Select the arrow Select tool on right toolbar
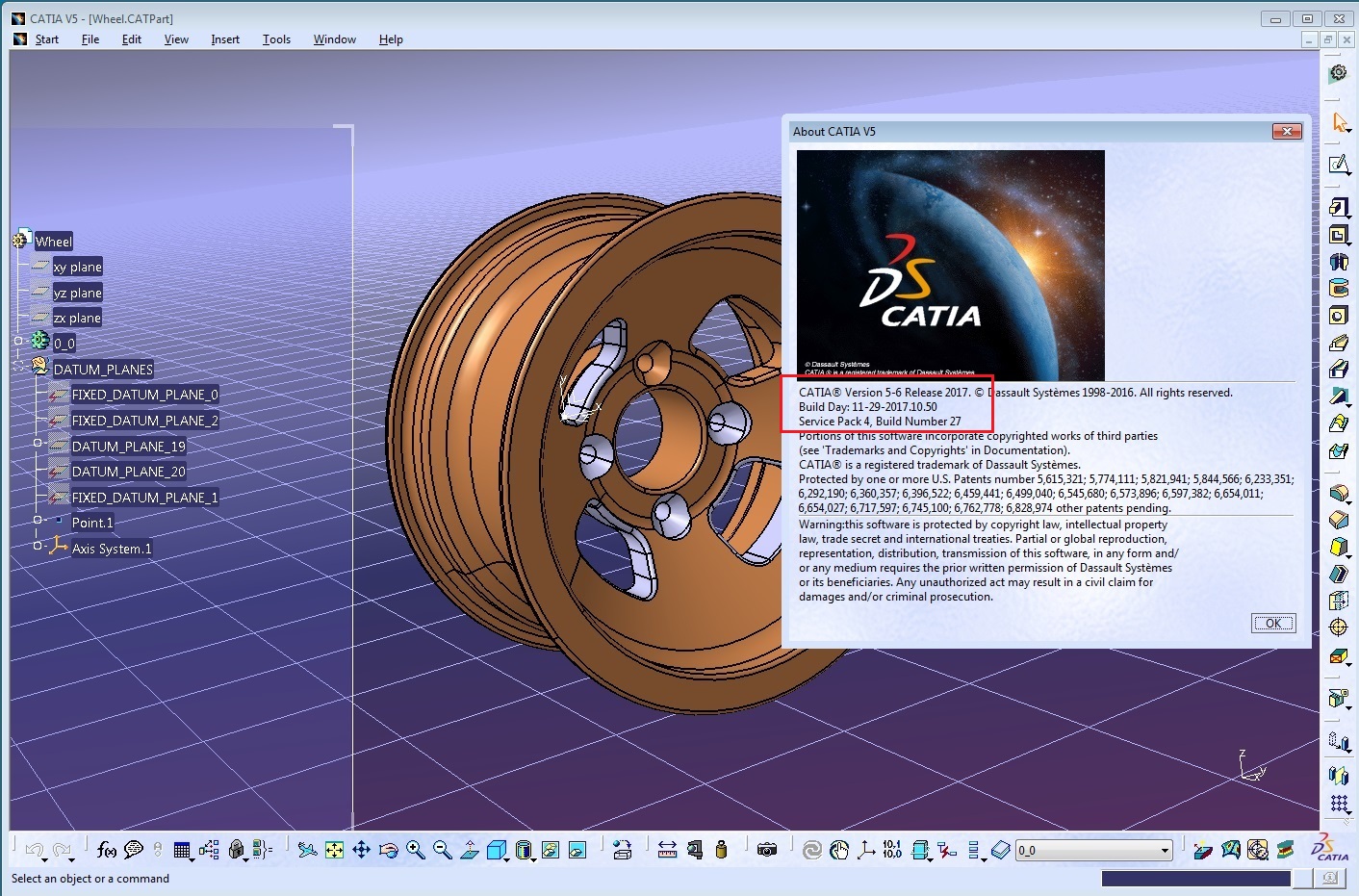The image size is (1359, 896). tap(1339, 122)
